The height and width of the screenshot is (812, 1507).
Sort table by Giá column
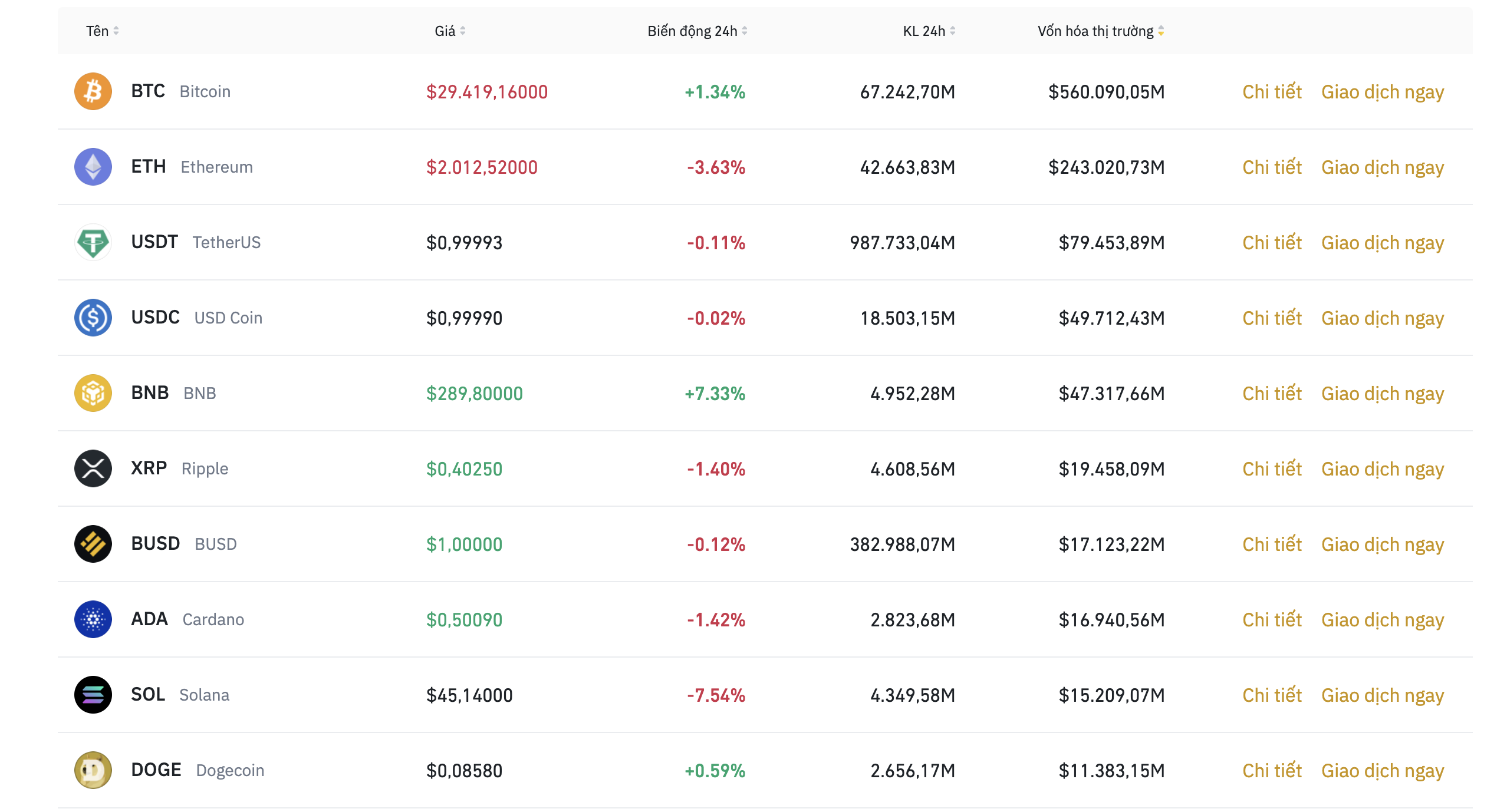coord(450,31)
